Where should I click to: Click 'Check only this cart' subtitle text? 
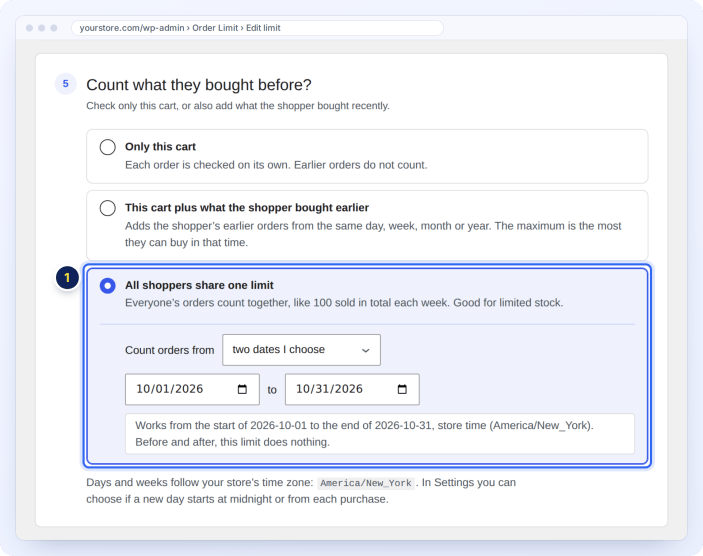pyautogui.click(x=238, y=106)
